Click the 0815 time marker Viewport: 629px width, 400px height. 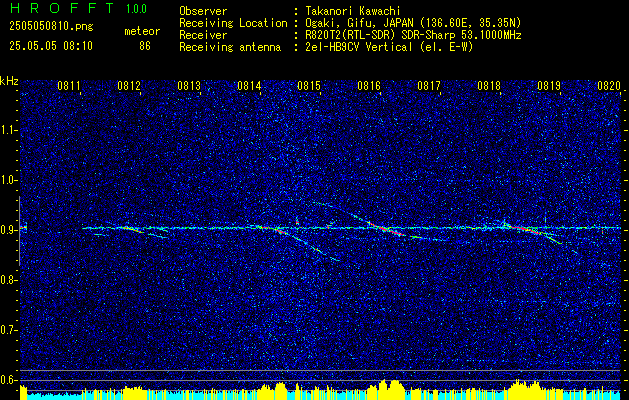pyautogui.click(x=309, y=85)
